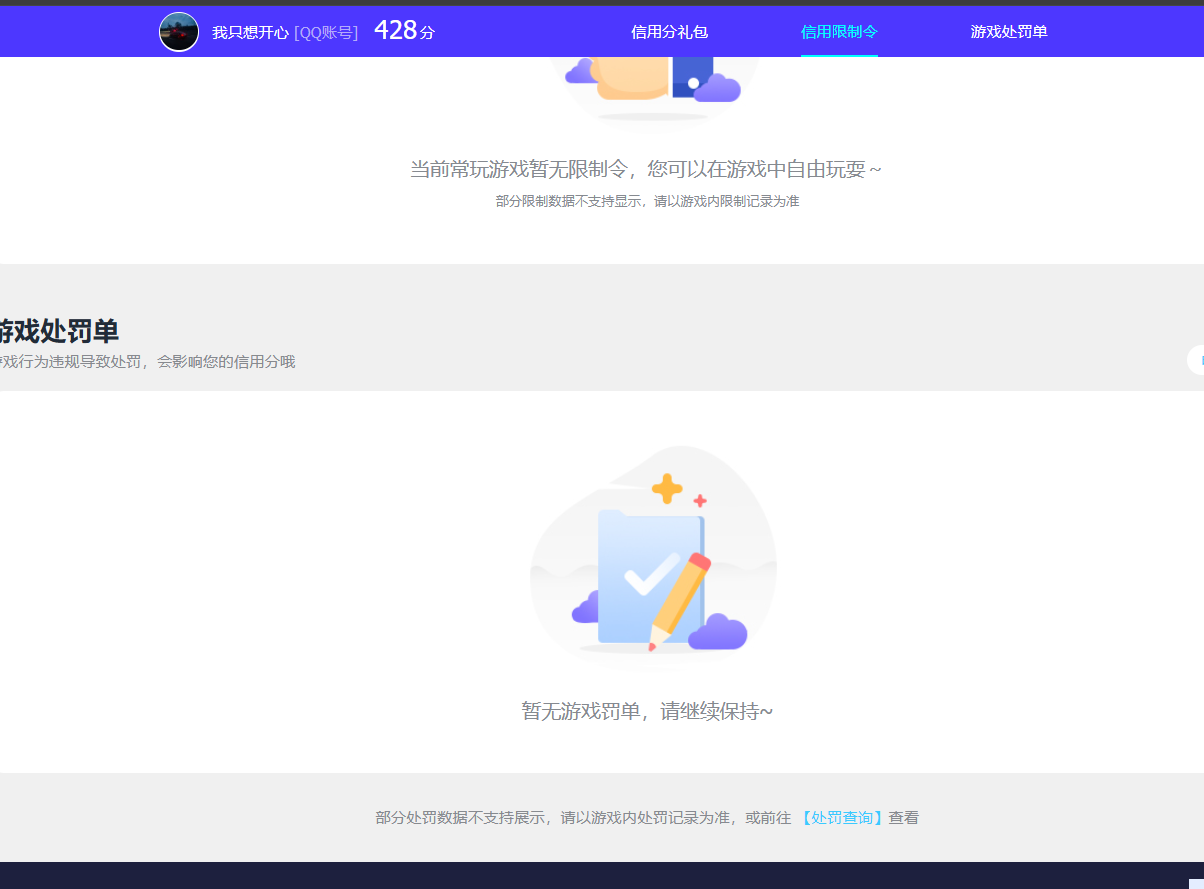Select the 信用限制令 navigation tab
This screenshot has width=1204, height=889.
[838, 31]
